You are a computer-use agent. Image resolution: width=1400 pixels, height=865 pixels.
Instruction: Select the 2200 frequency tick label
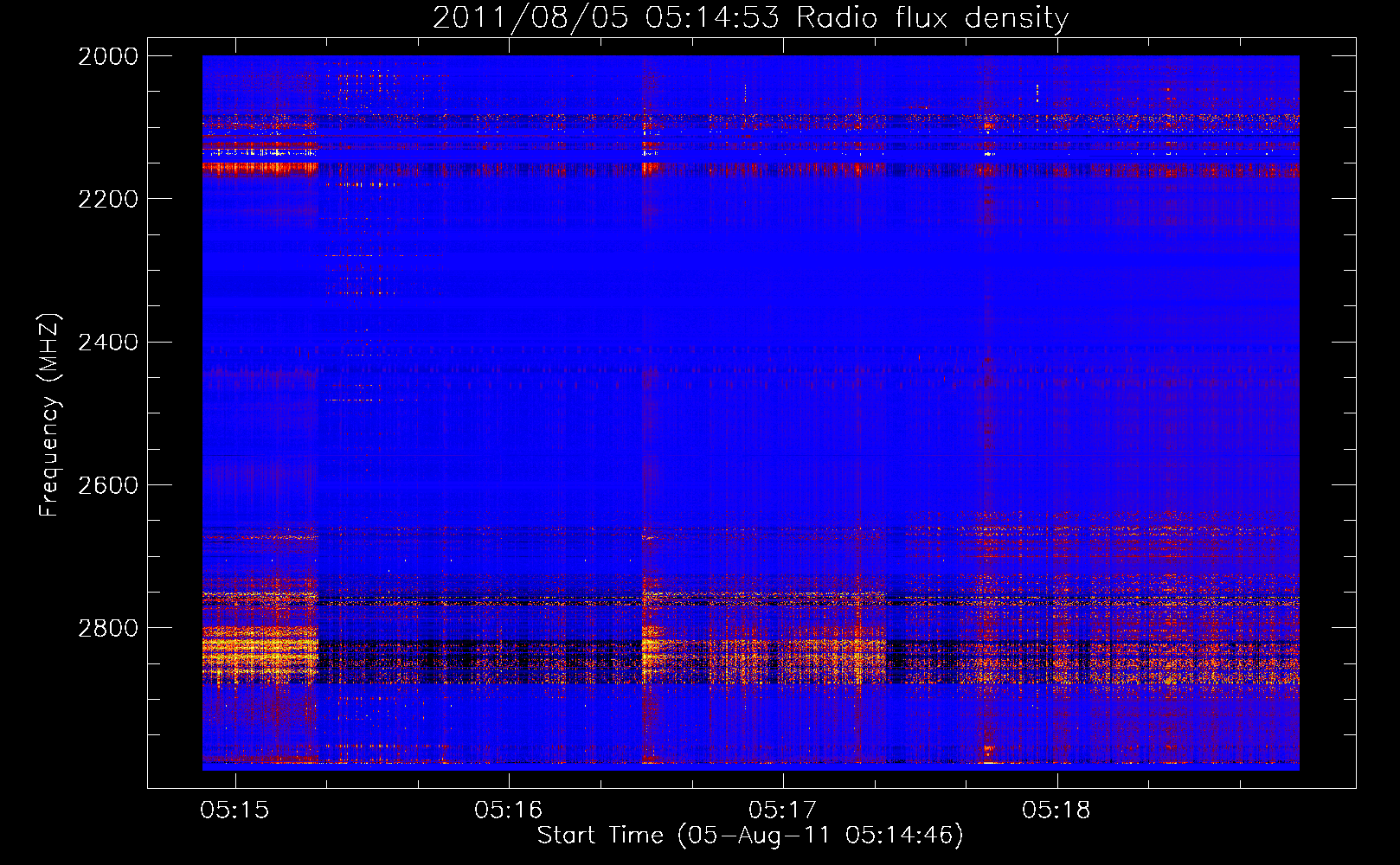(x=108, y=199)
